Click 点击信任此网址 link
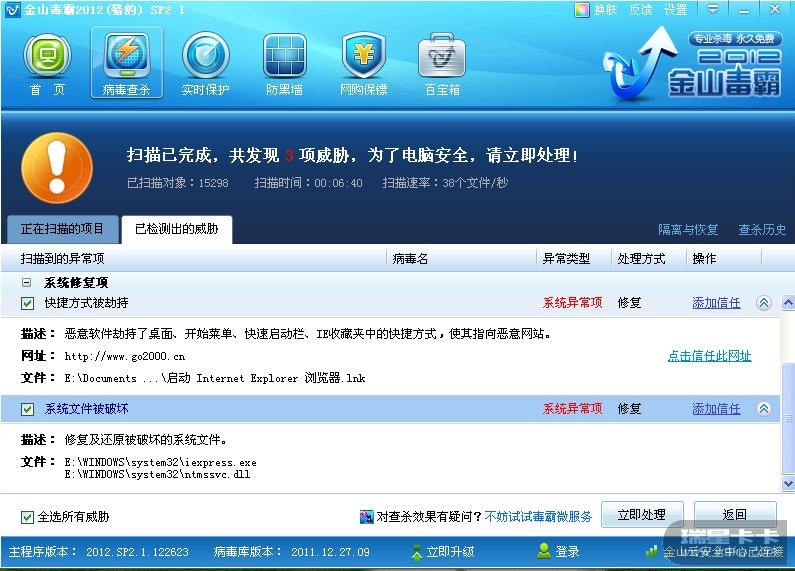Image resolution: width=795 pixels, height=571 pixels. pyautogui.click(x=709, y=356)
